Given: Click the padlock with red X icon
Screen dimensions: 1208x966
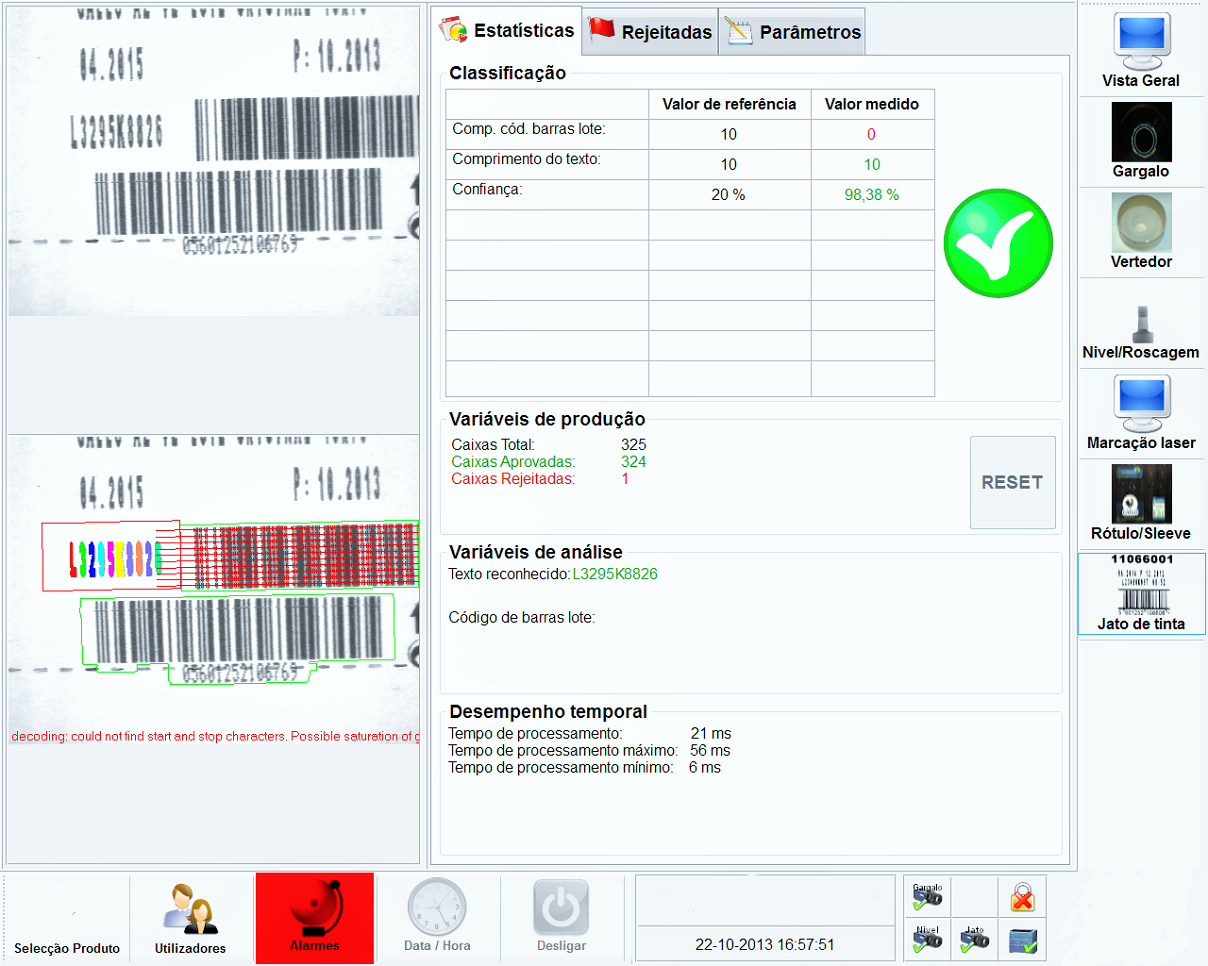Looking at the screenshot, I should tap(1022, 896).
